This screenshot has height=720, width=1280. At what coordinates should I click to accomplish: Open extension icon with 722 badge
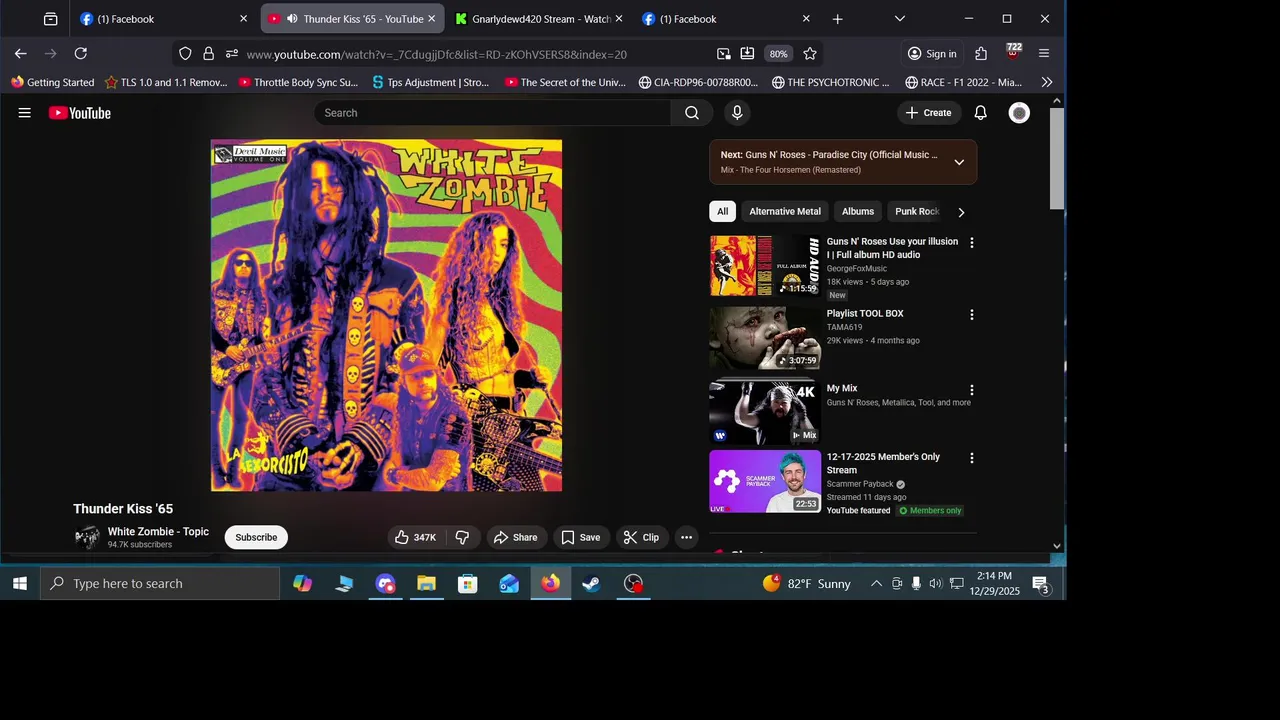[1013, 52]
